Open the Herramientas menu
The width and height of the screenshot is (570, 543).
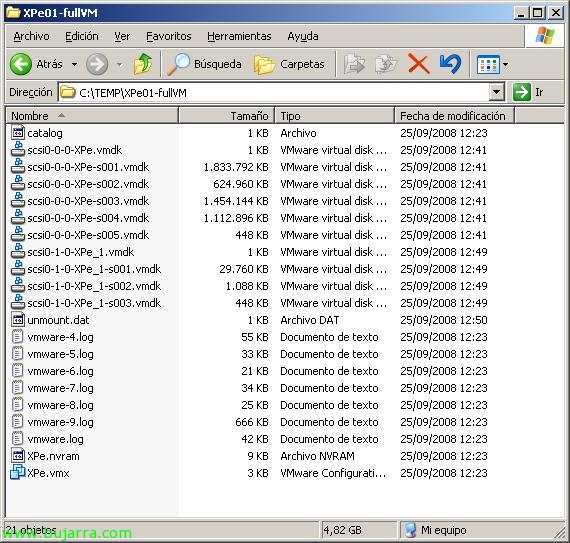(239, 36)
